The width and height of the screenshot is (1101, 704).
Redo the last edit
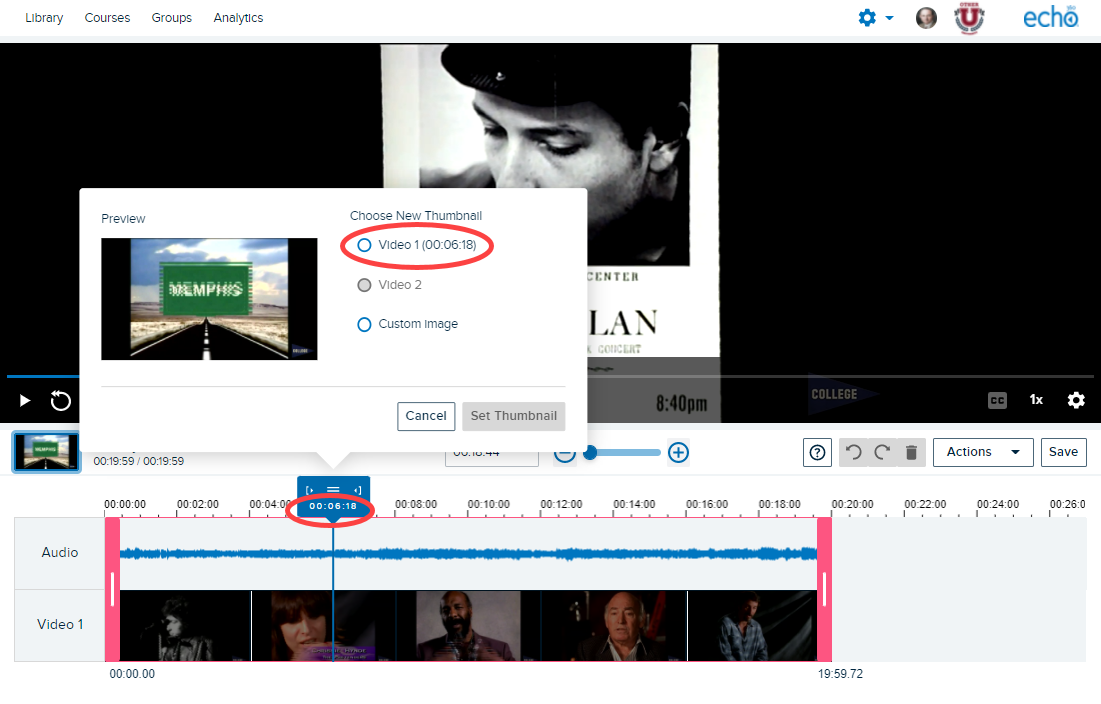coord(882,453)
